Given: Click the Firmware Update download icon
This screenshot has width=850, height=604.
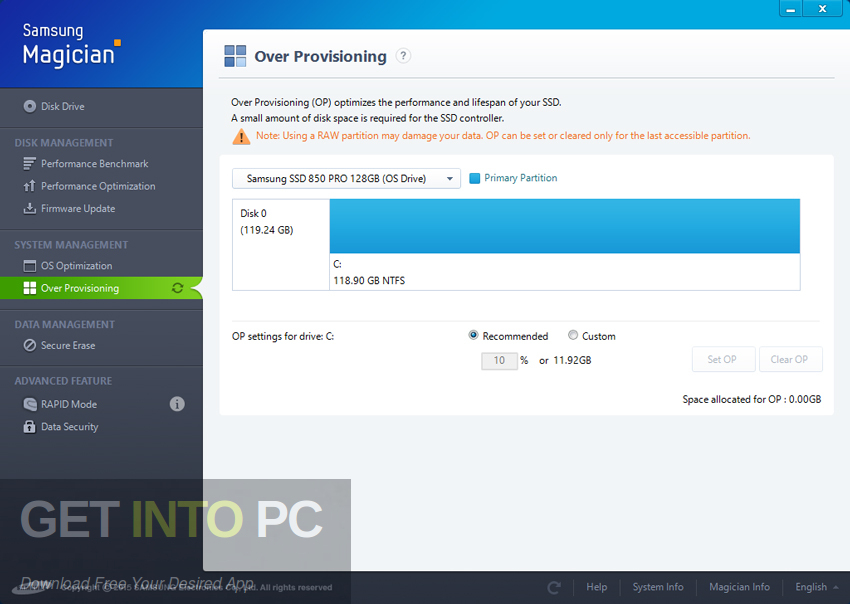Looking at the screenshot, I should pos(29,208).
